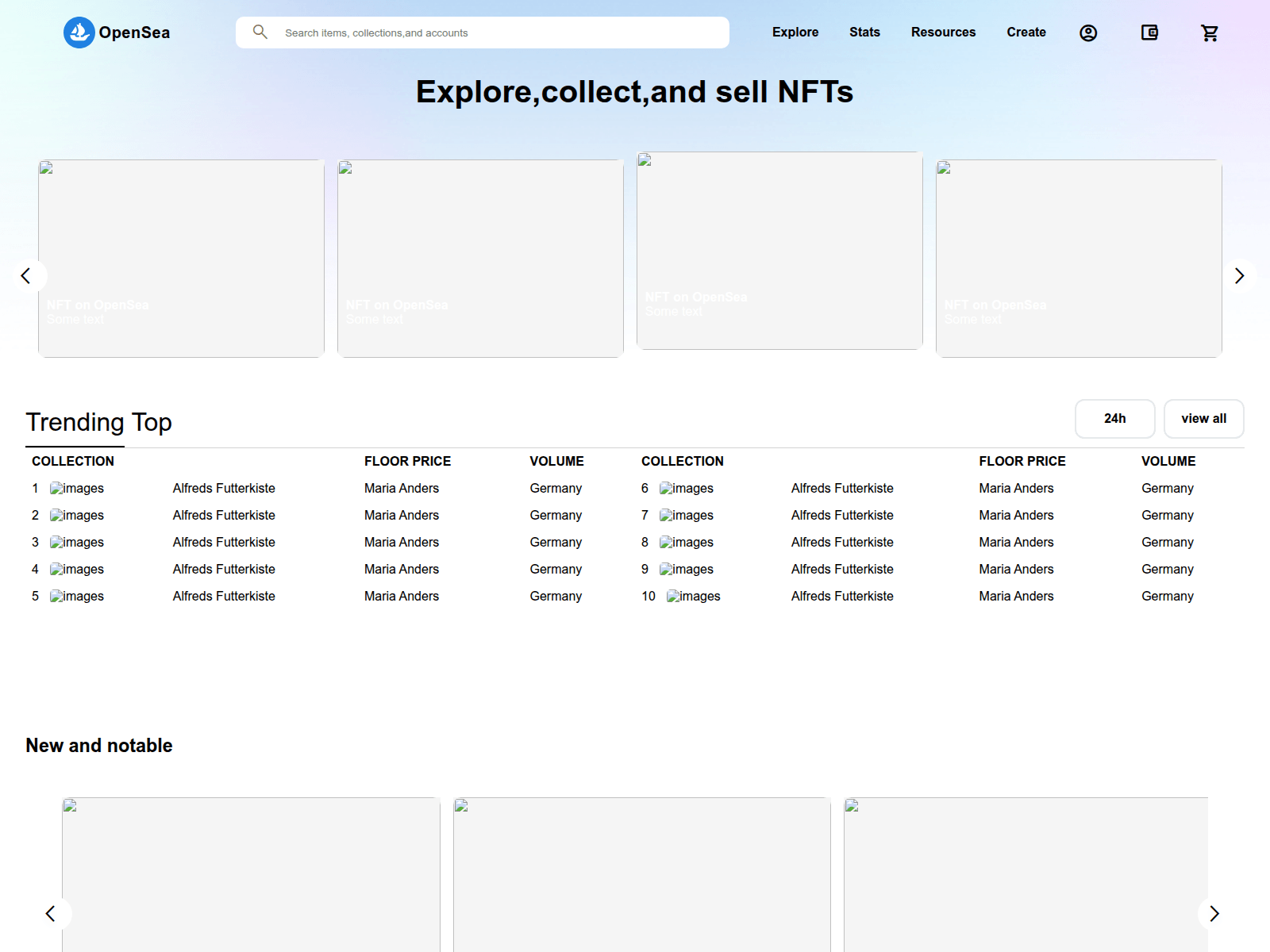The image size is (1270, 952).
Task: Open the account profile icon
Action: pyautogui.click(x=1088, y=33)
